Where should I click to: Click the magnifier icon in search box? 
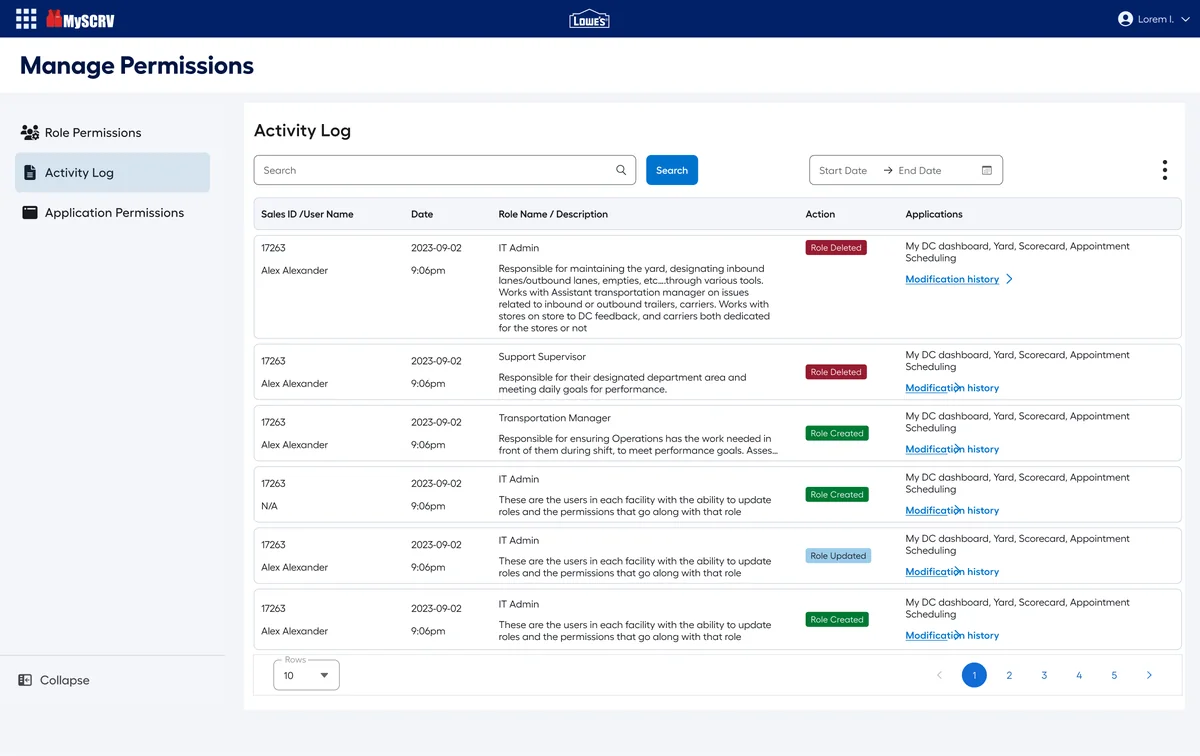click(621, 170)
